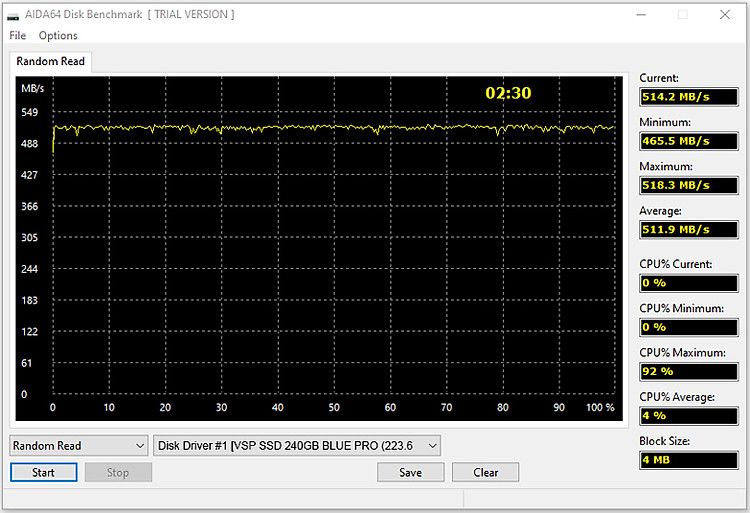The image size is (750, 513).
Task: Open the File menu
Action: coord(17,35)
